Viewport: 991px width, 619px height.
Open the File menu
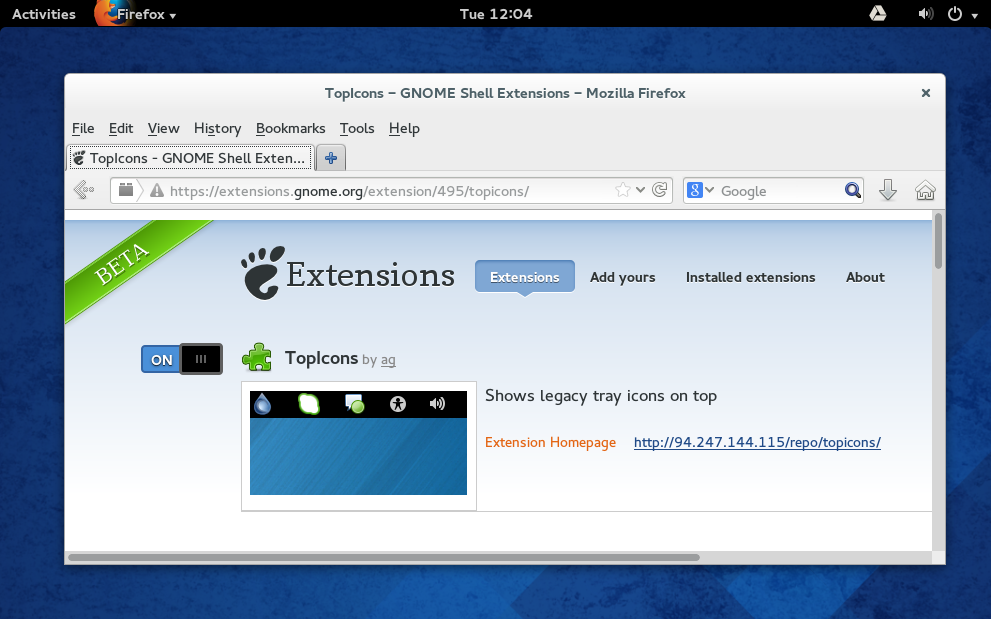(x=83, y=128)
